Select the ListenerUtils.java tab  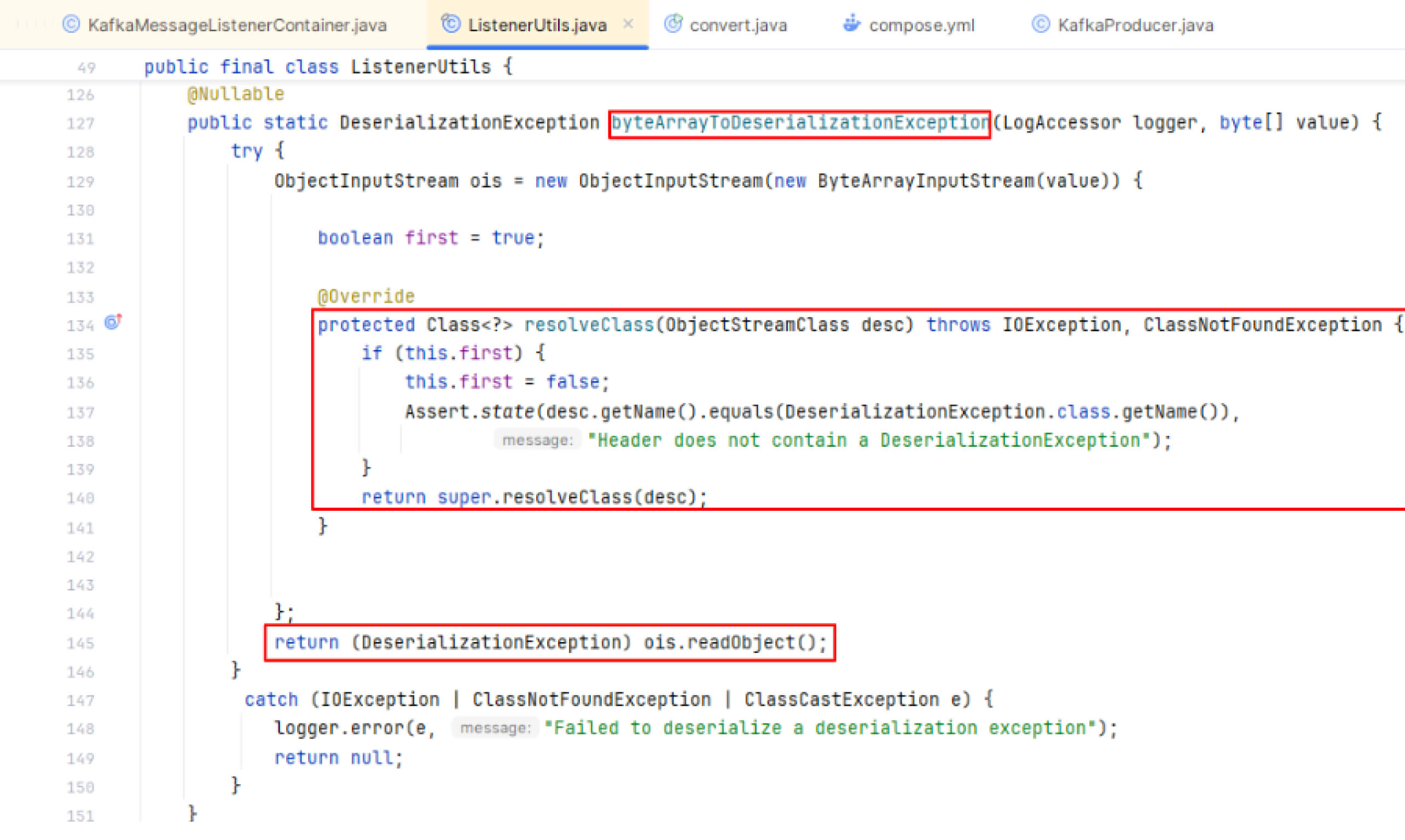[x=536, y=25]
